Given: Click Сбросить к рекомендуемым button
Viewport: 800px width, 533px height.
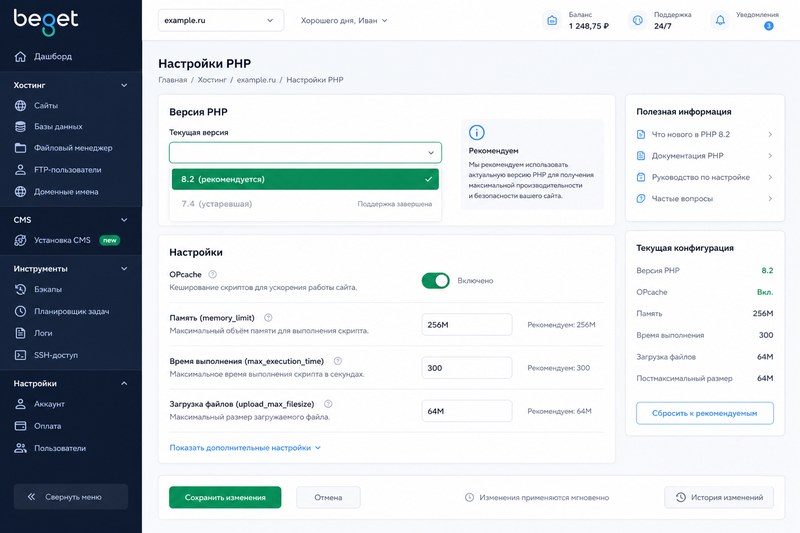Looking at the screenshot, I should pyautogui.click(x=705, y=413).
